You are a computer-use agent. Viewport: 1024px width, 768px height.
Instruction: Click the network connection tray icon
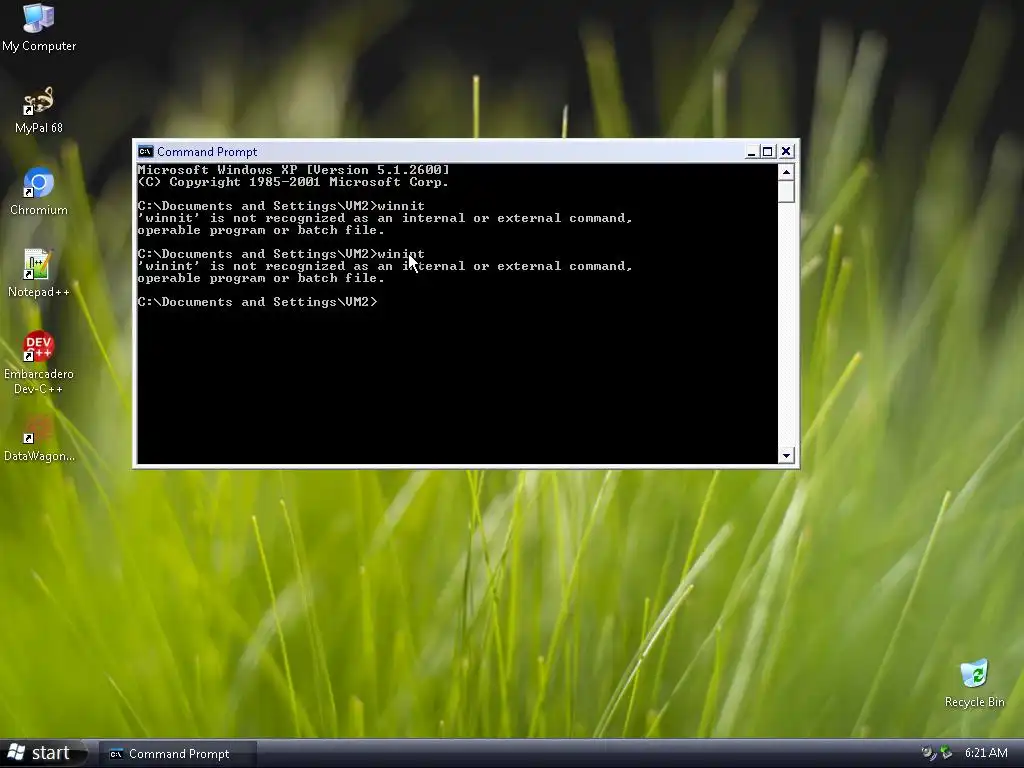coord(946,753)
